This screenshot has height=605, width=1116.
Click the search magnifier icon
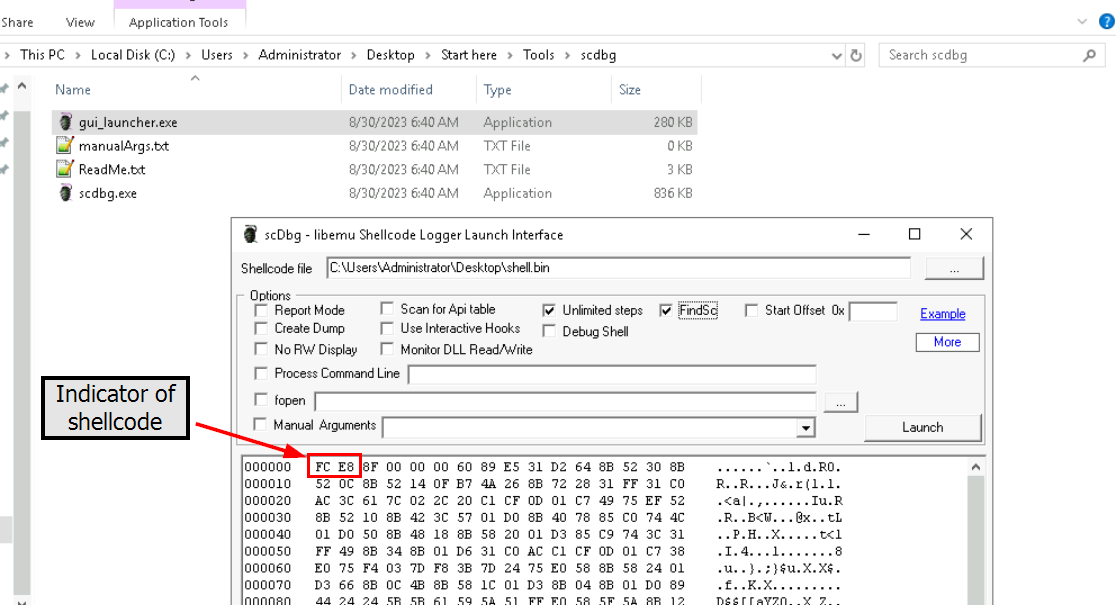[x=1090, y=56]
